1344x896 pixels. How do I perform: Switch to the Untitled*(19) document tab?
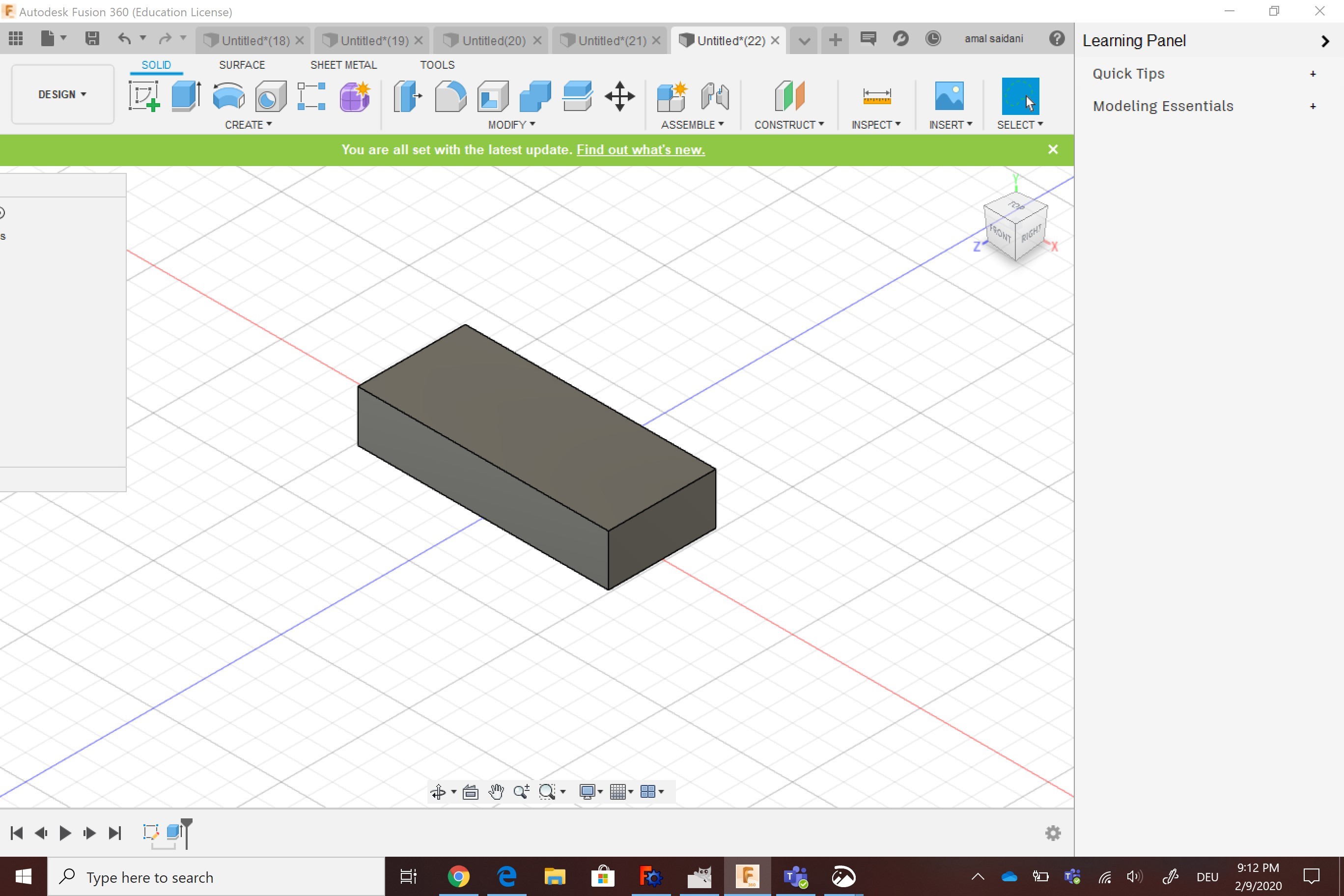pos(374,41)
